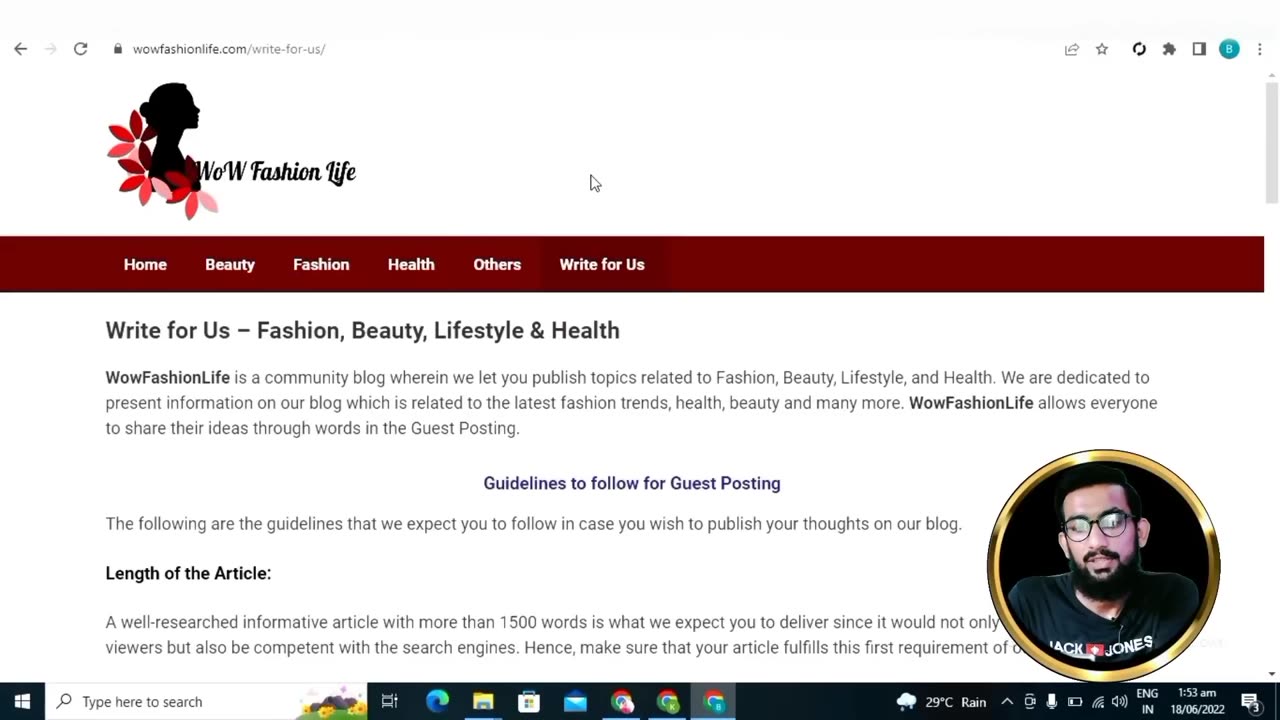
Task: Open the Windows Start menu
Action: [x=22, y=702]
